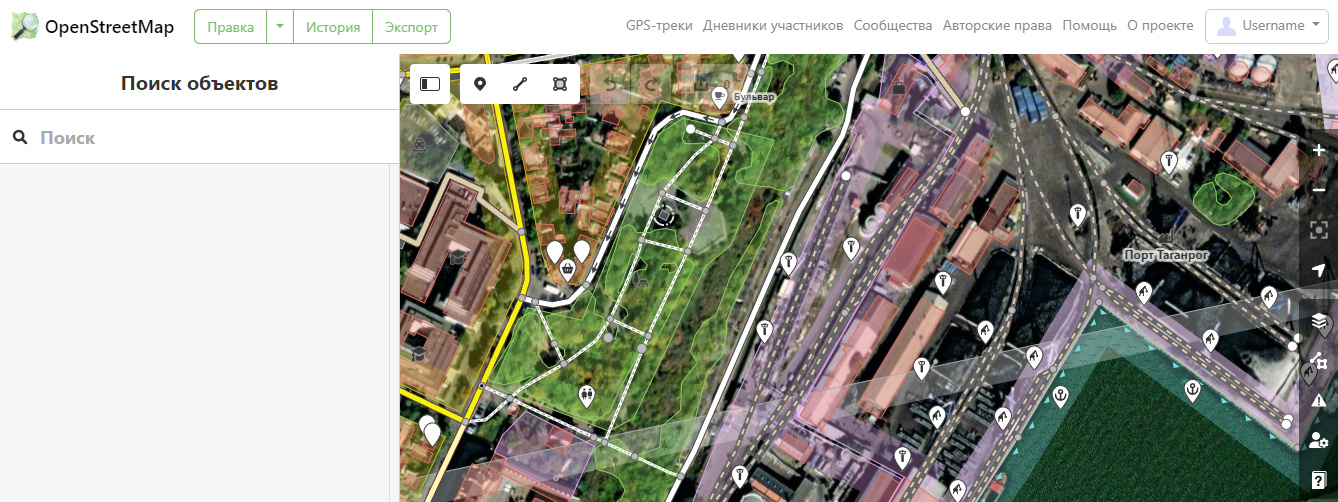Show my location on the map
This screenshot has width=1338, height=502.
[1318, 270]
